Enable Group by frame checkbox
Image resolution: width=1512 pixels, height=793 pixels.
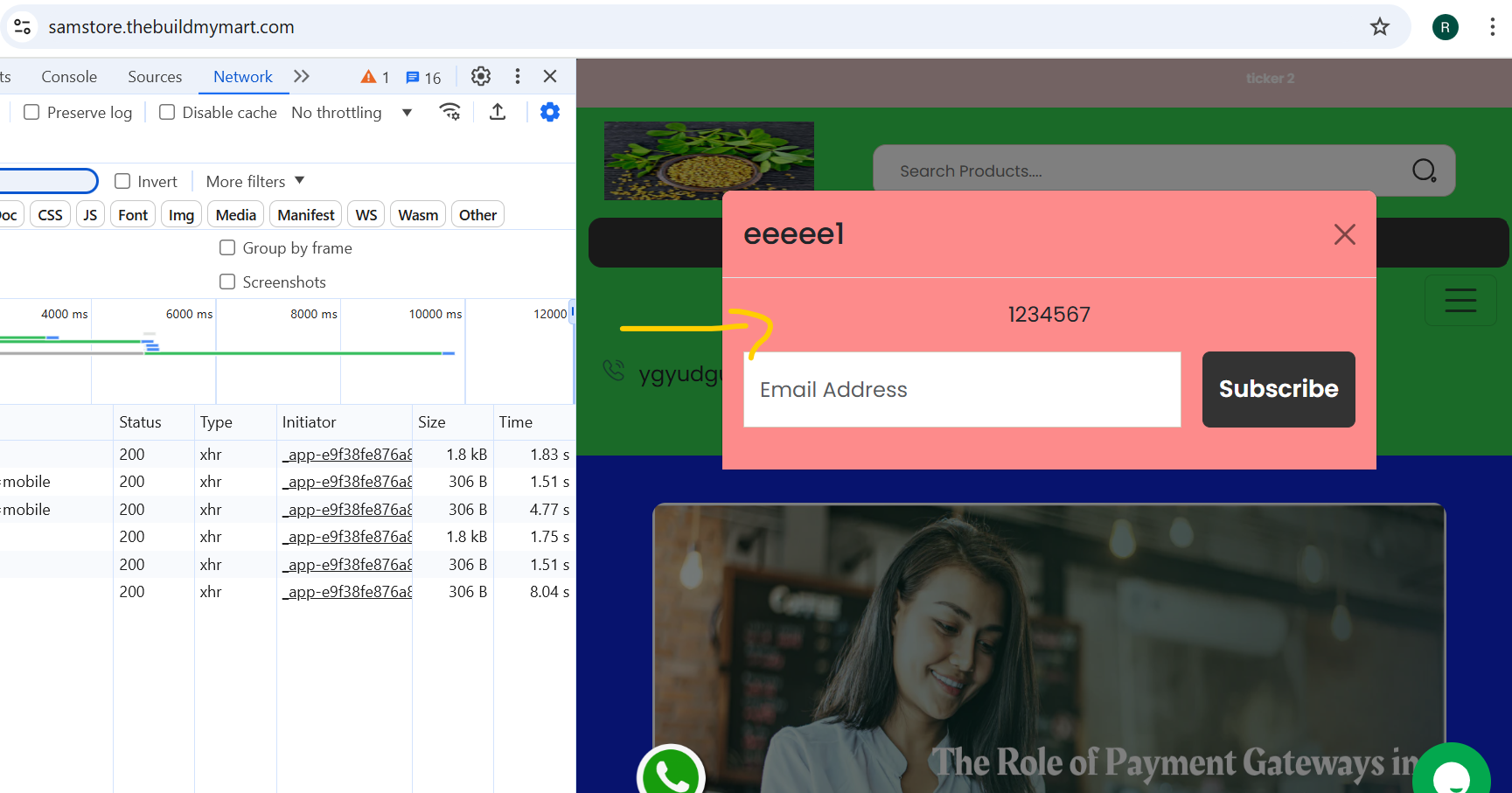point(227,247)
